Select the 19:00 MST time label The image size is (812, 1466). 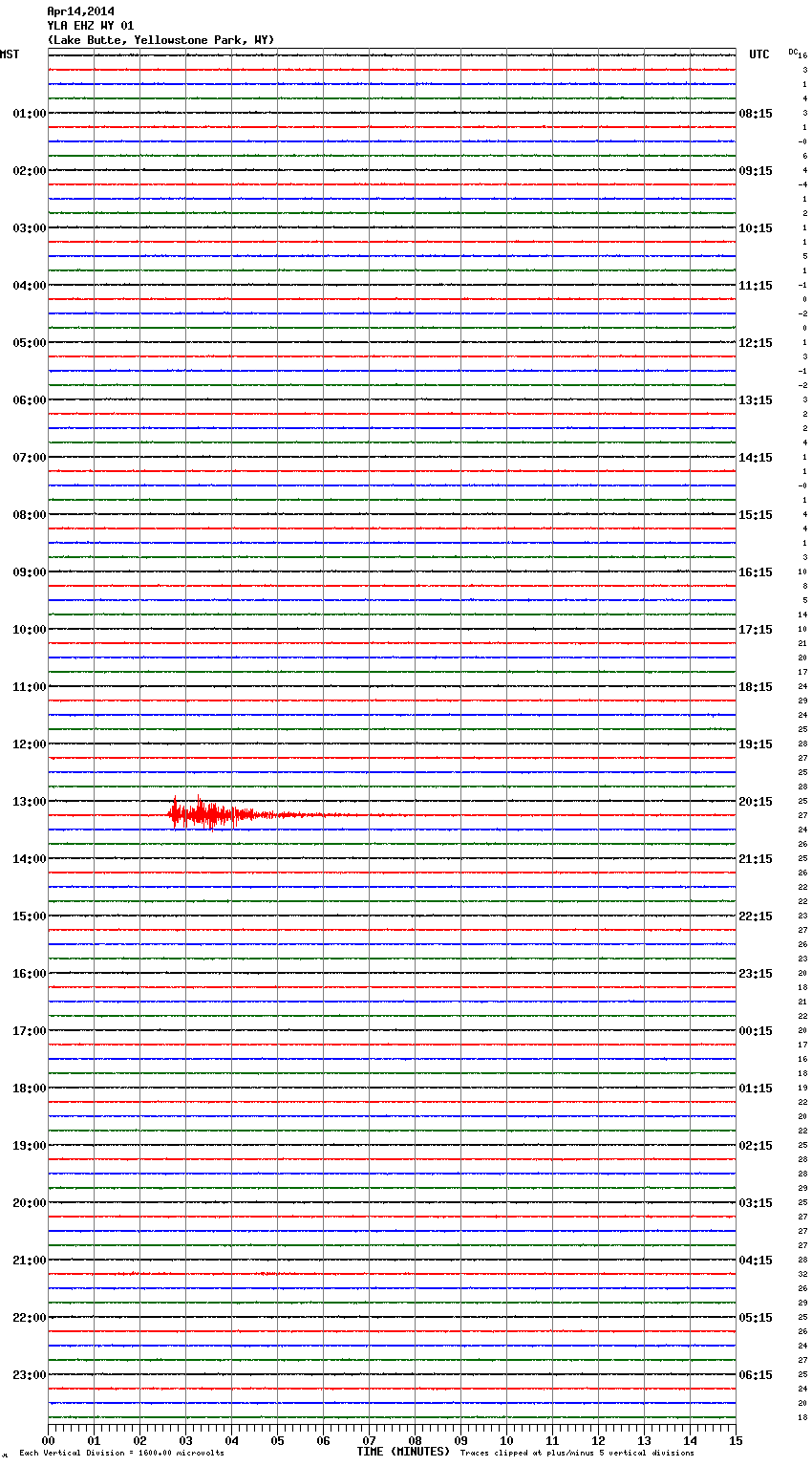point(29,1146)
